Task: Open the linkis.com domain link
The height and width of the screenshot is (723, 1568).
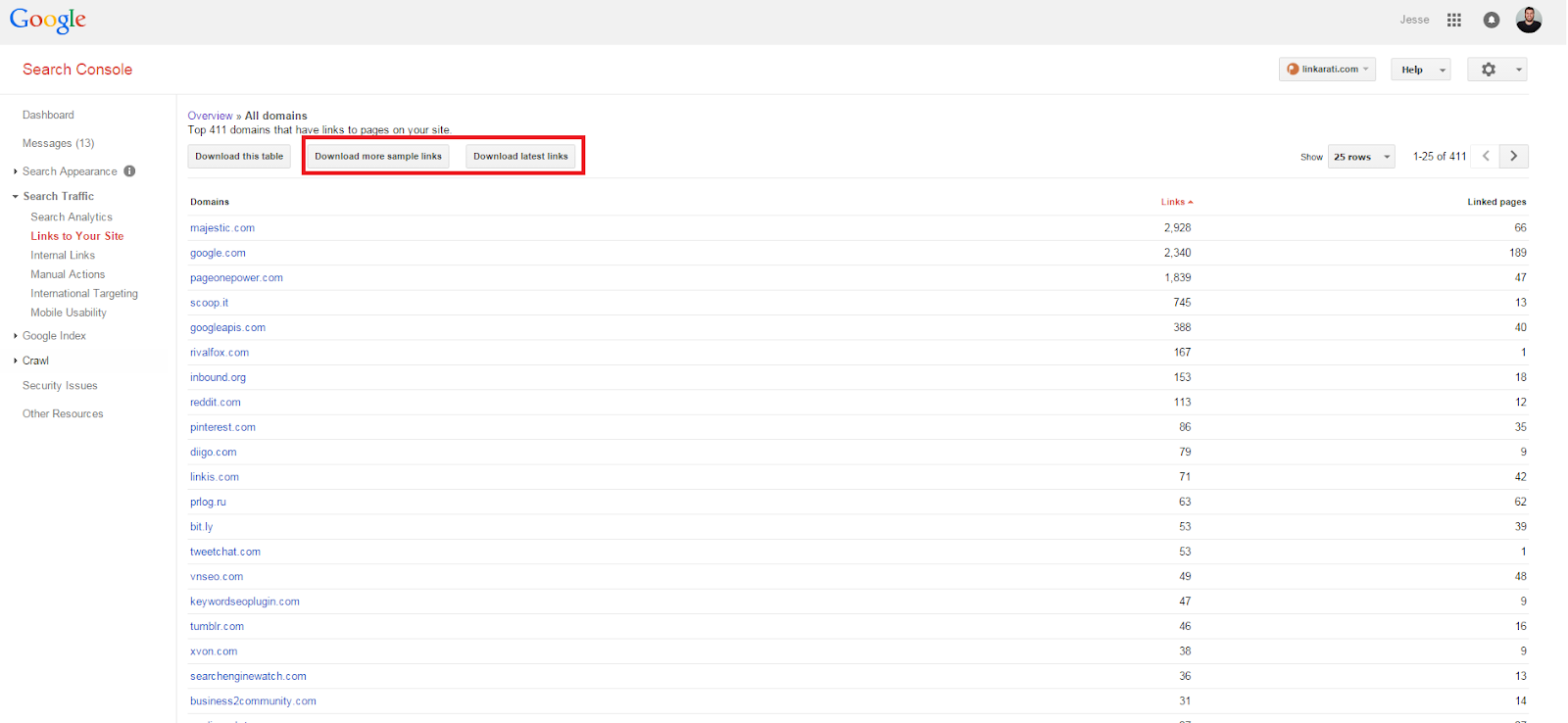Action: 215,477
